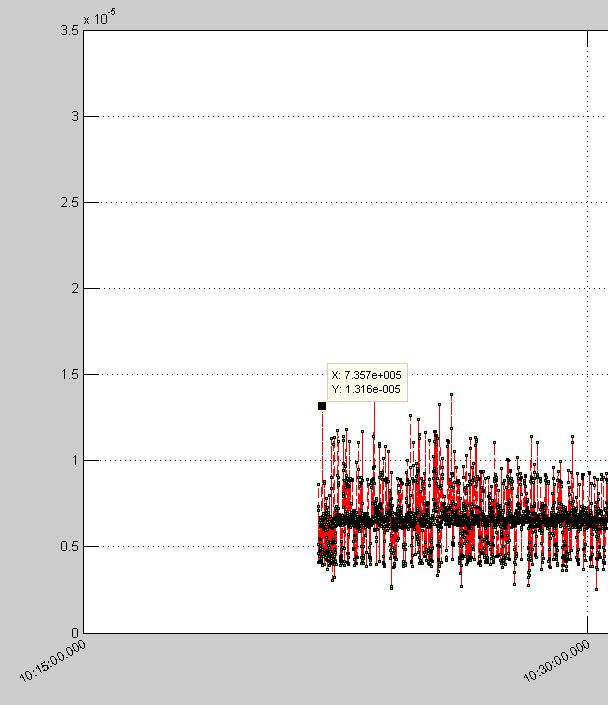The width and height of the screenshot is (608, 705).
Task: Click the x 10^-5 exponent label
Action: [98, 18]
